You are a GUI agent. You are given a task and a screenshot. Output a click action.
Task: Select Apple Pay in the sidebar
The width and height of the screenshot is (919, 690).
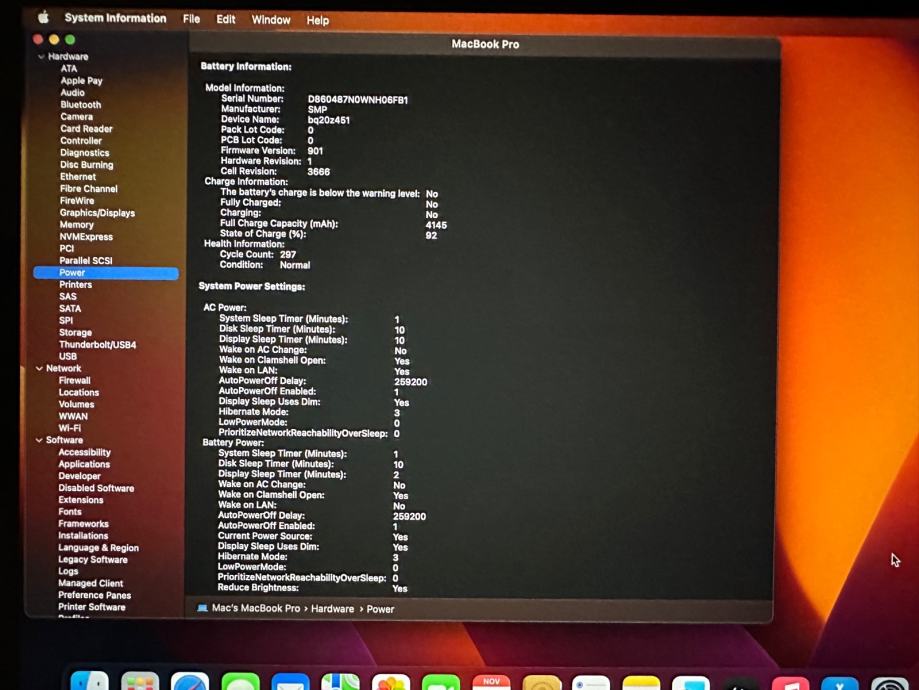(81, 81)
